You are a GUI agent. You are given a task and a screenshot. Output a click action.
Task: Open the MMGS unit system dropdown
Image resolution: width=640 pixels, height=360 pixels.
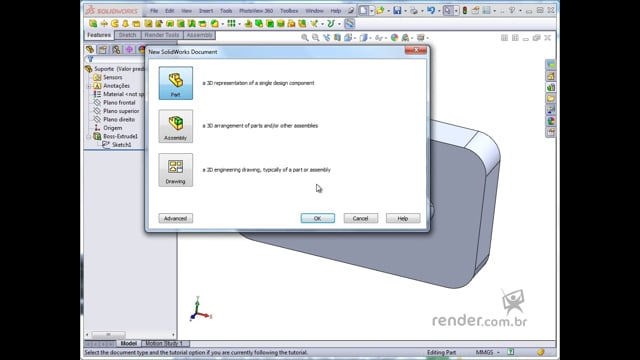click(x=488, y=352)
